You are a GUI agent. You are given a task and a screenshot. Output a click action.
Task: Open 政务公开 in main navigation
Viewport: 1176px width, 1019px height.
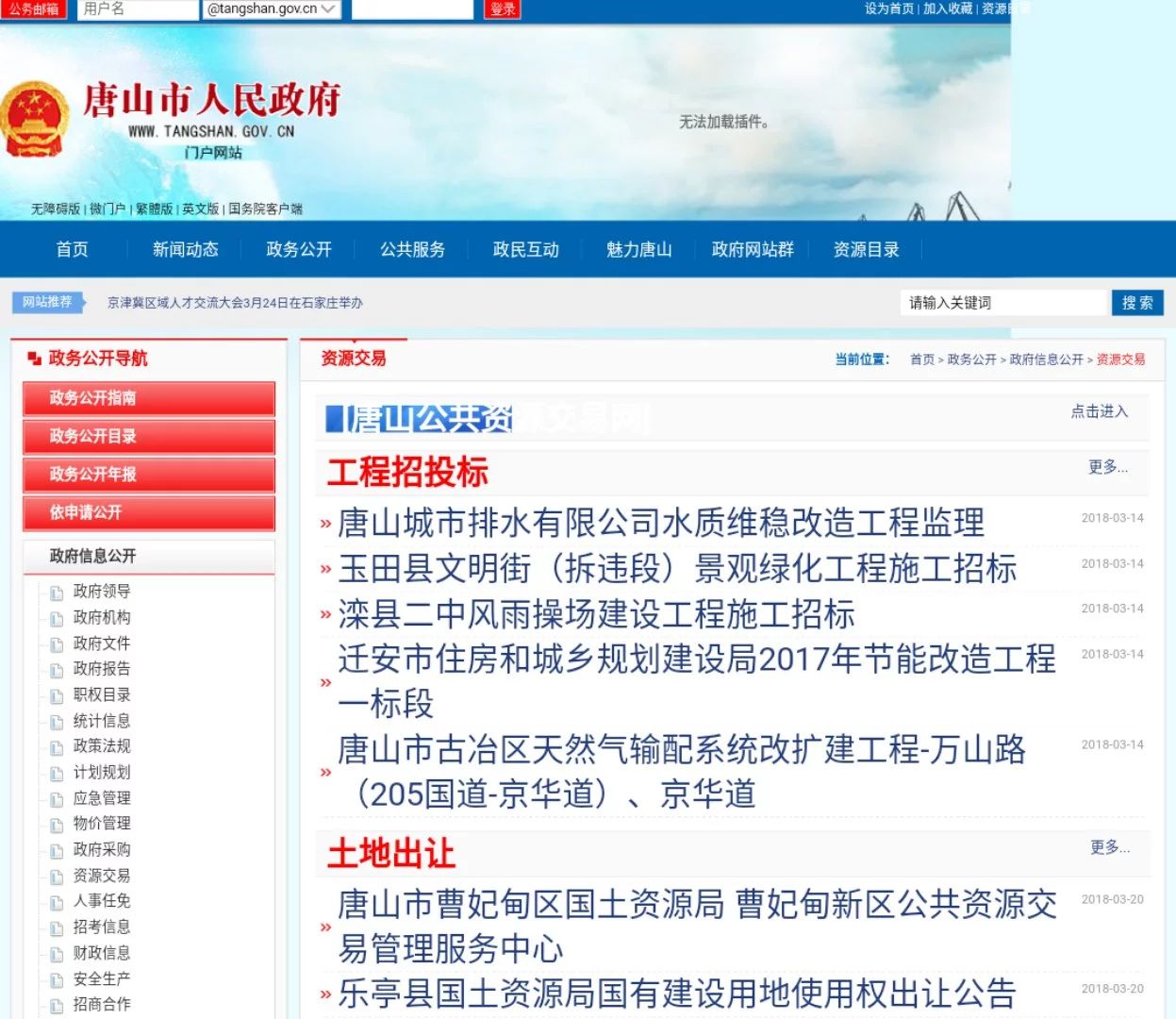(299, 249)
